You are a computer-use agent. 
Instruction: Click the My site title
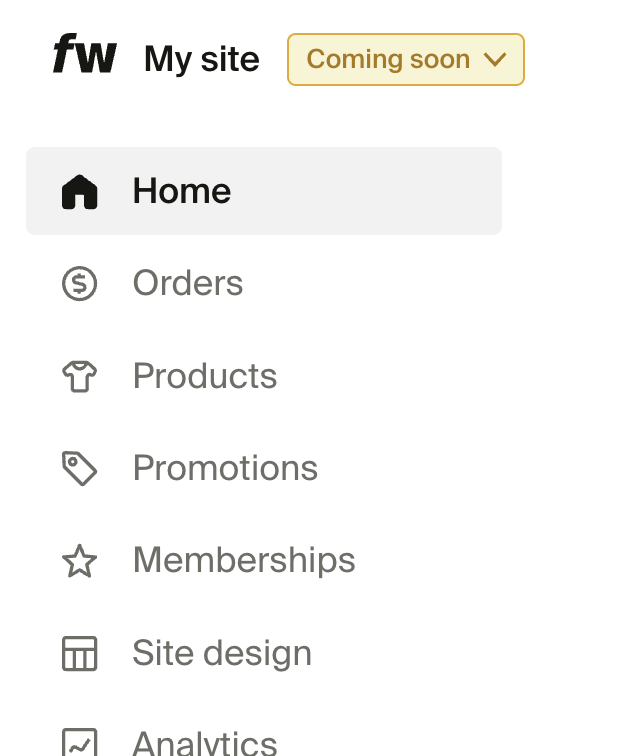point(201,60)
